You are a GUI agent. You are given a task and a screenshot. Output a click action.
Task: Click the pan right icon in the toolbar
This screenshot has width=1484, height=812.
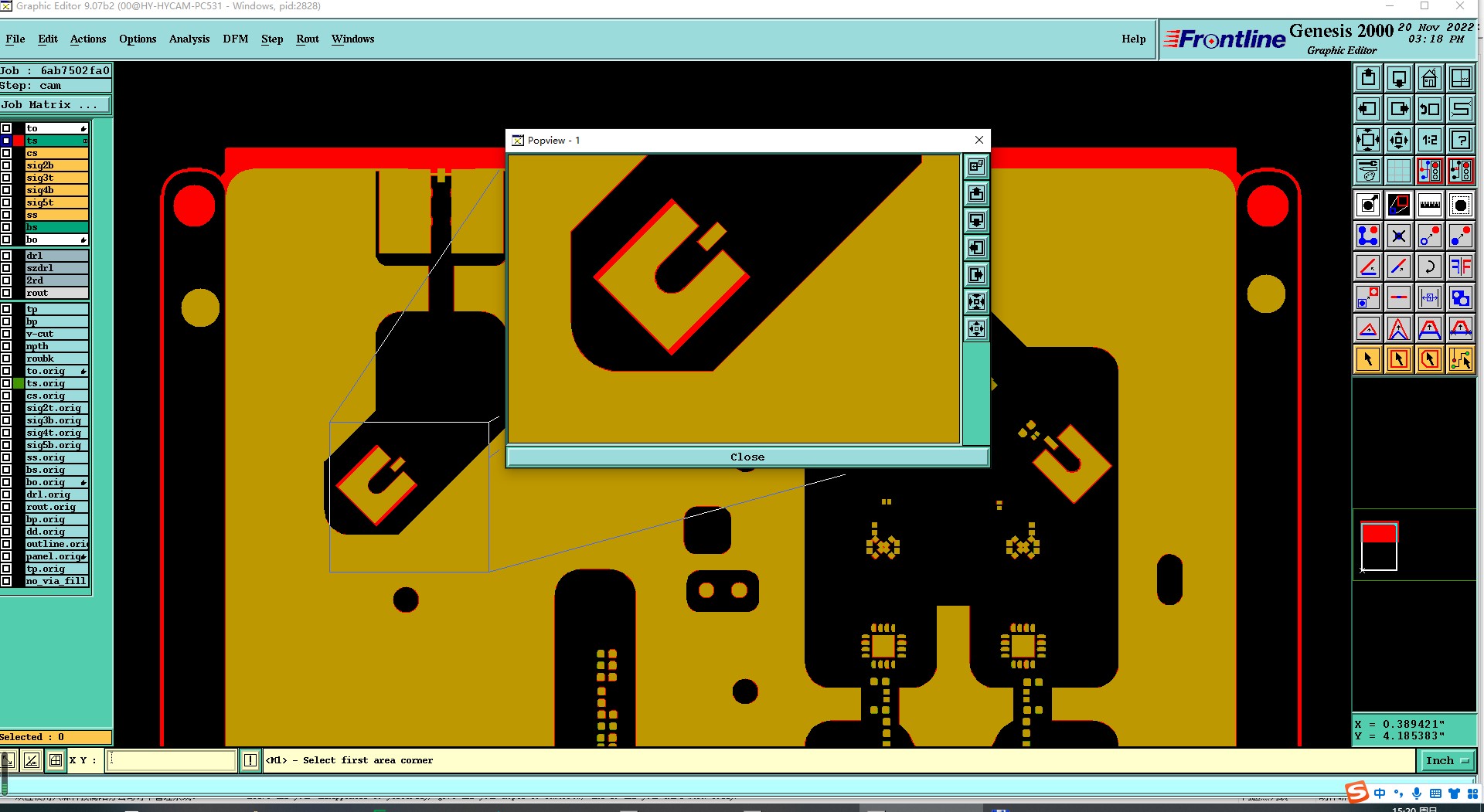pos(1399,109)
